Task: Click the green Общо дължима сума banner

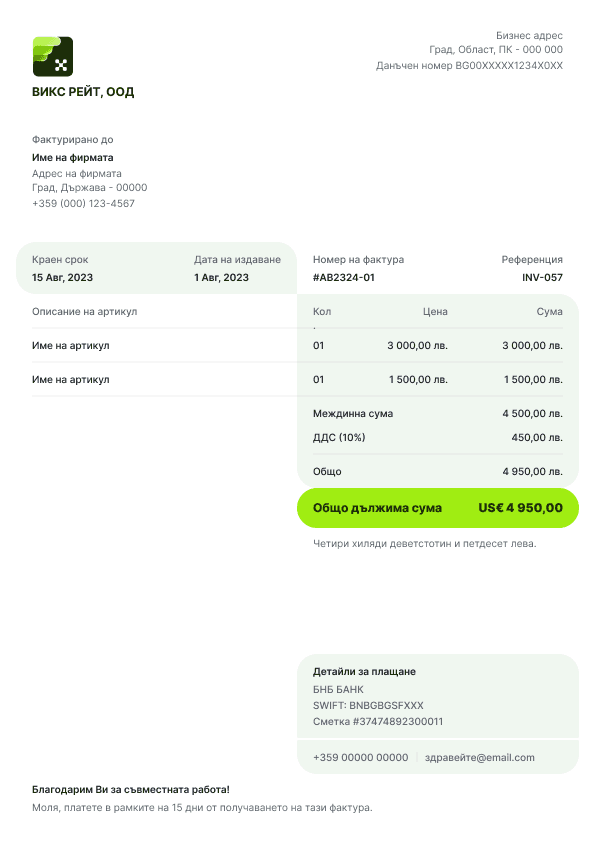Action: coord(438,508)
